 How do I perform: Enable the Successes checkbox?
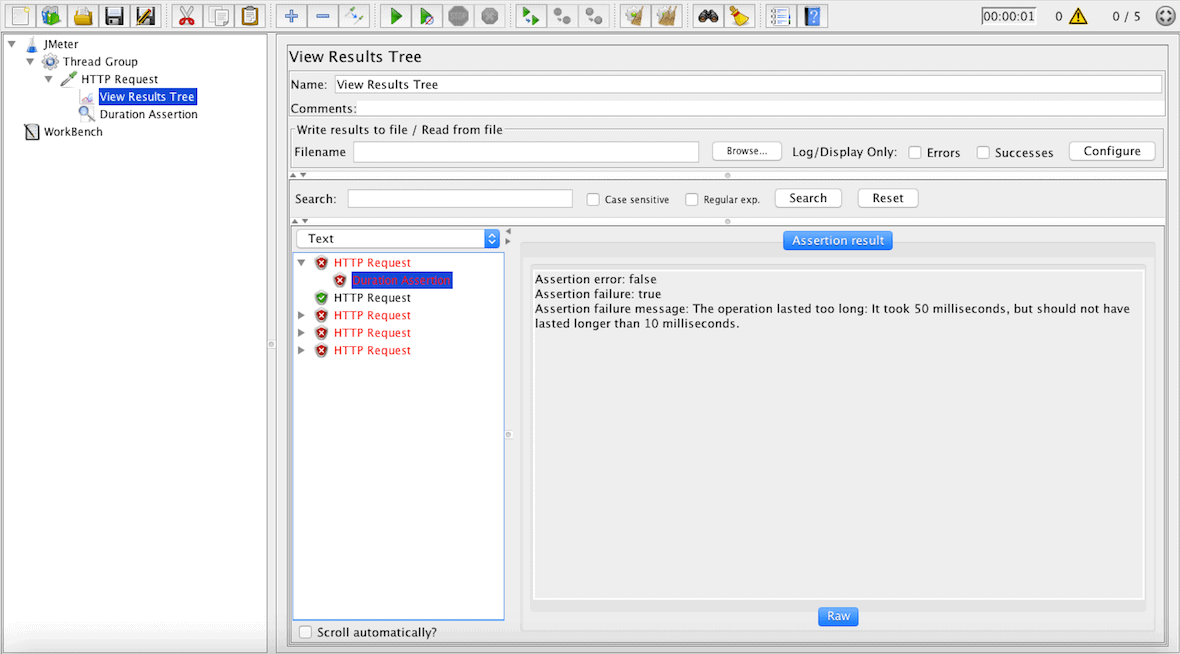tap(983, 153)
